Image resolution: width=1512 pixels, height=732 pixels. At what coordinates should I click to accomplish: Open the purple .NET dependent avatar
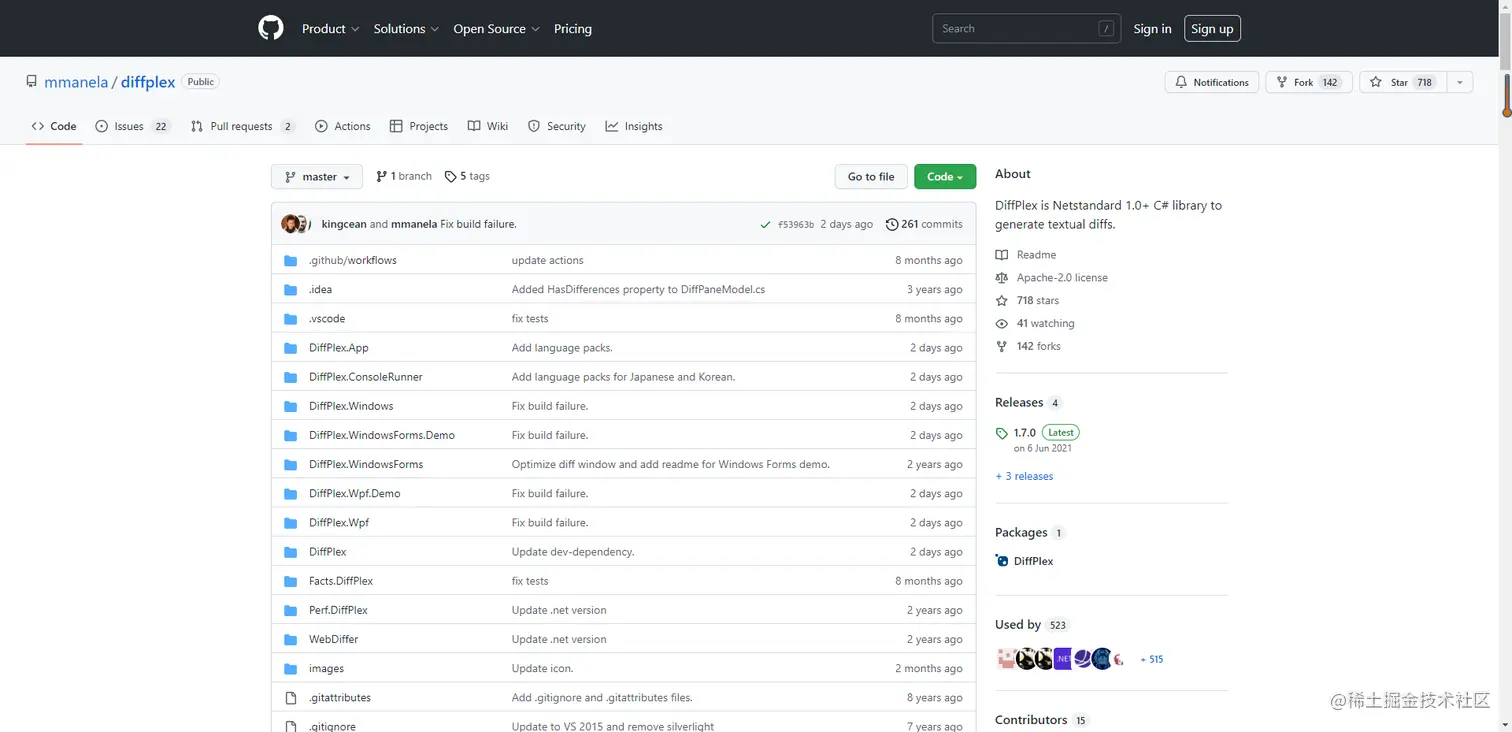(1063, 659)
